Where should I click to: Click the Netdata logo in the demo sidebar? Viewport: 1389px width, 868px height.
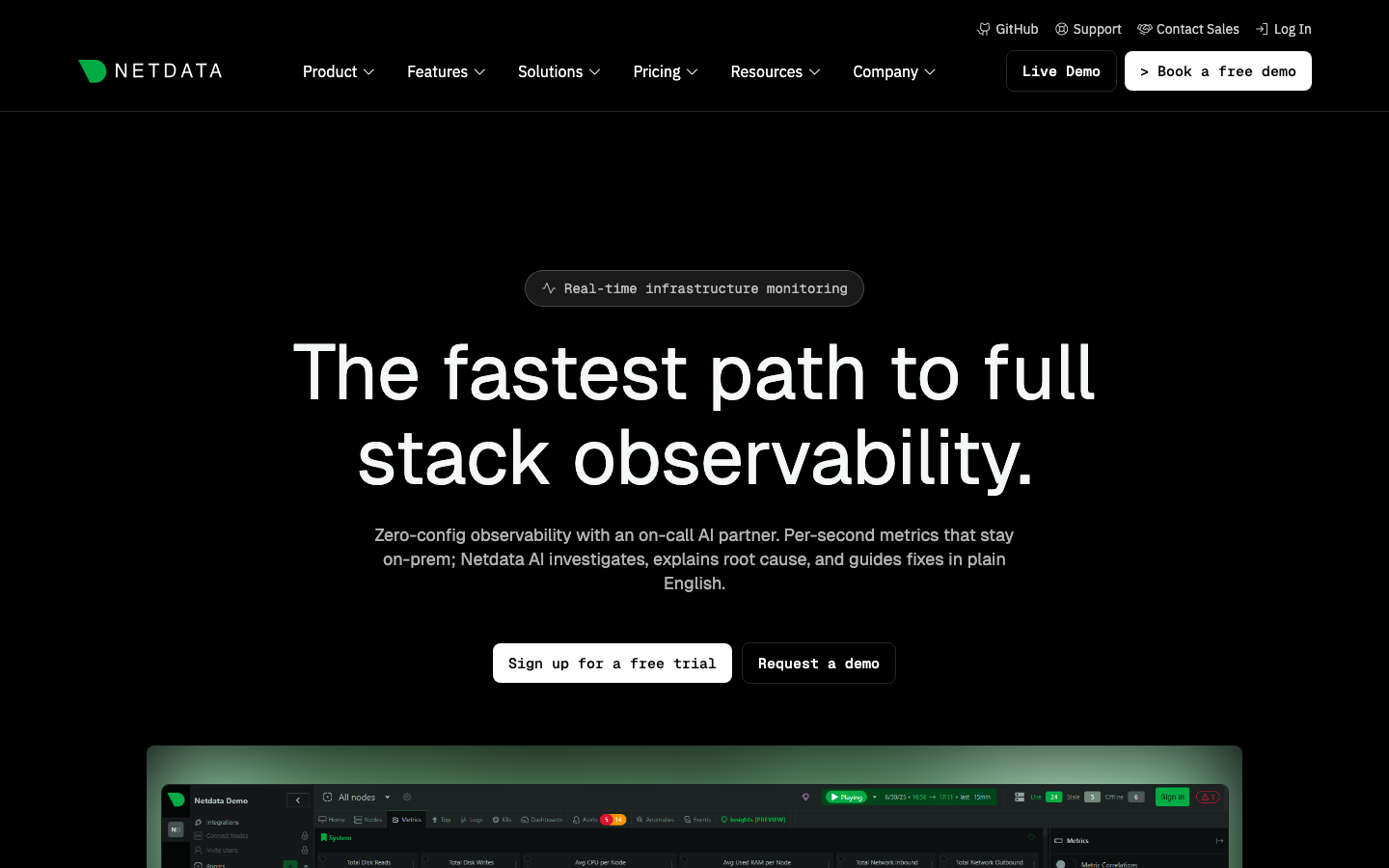point(177,800)
